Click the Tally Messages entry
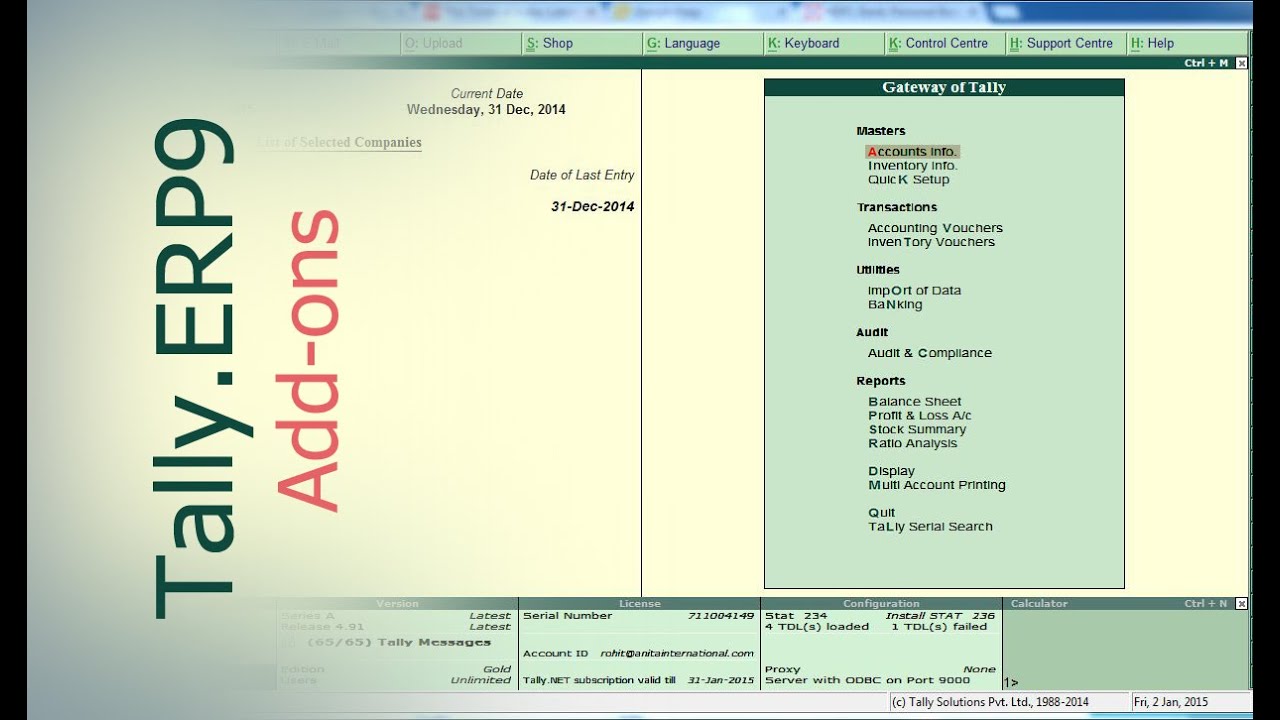Image resolution: width=1280 pixels, height=720 pixels. (x=399, y=642)
